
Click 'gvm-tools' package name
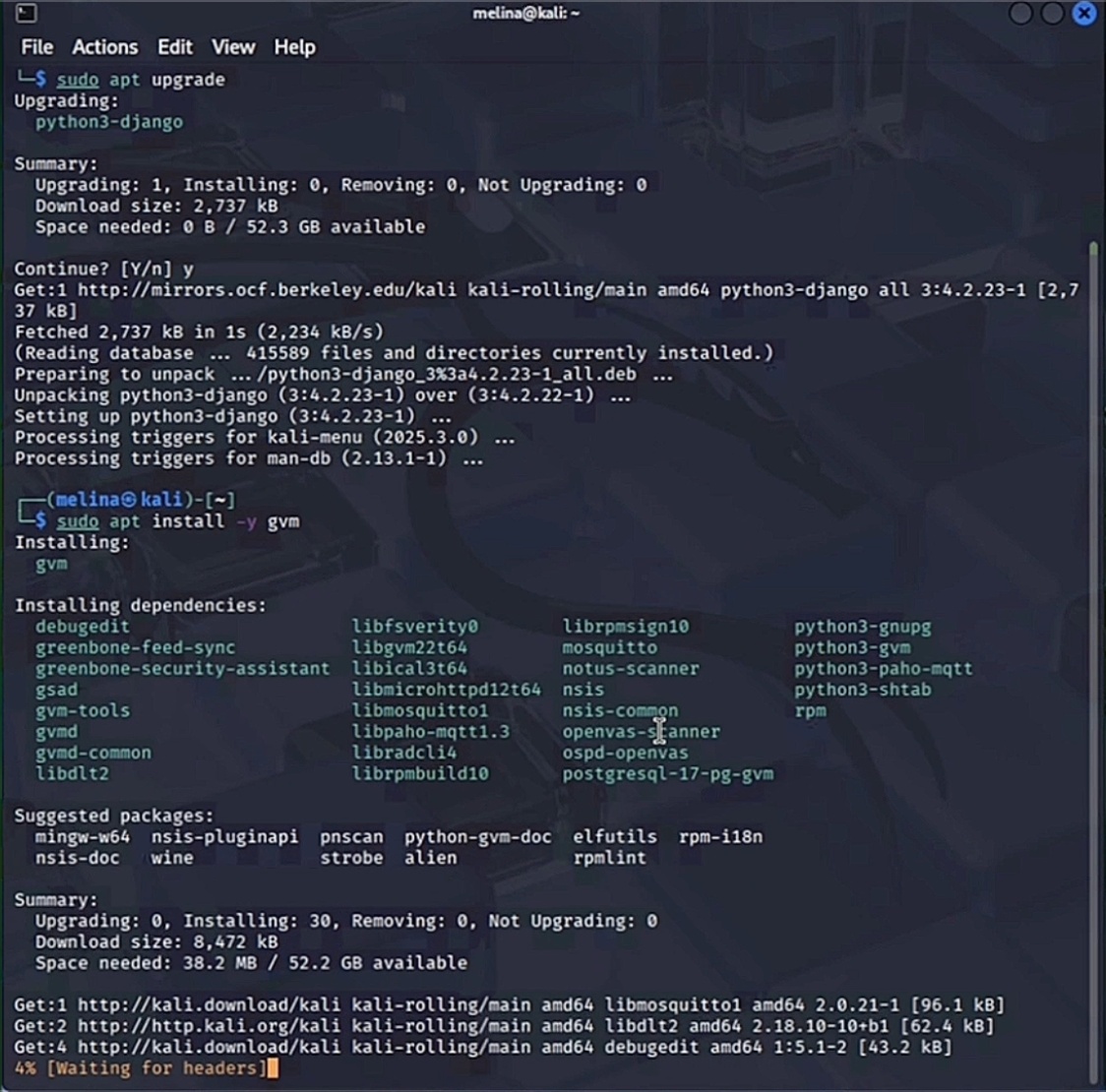click(x=83, y=710)
